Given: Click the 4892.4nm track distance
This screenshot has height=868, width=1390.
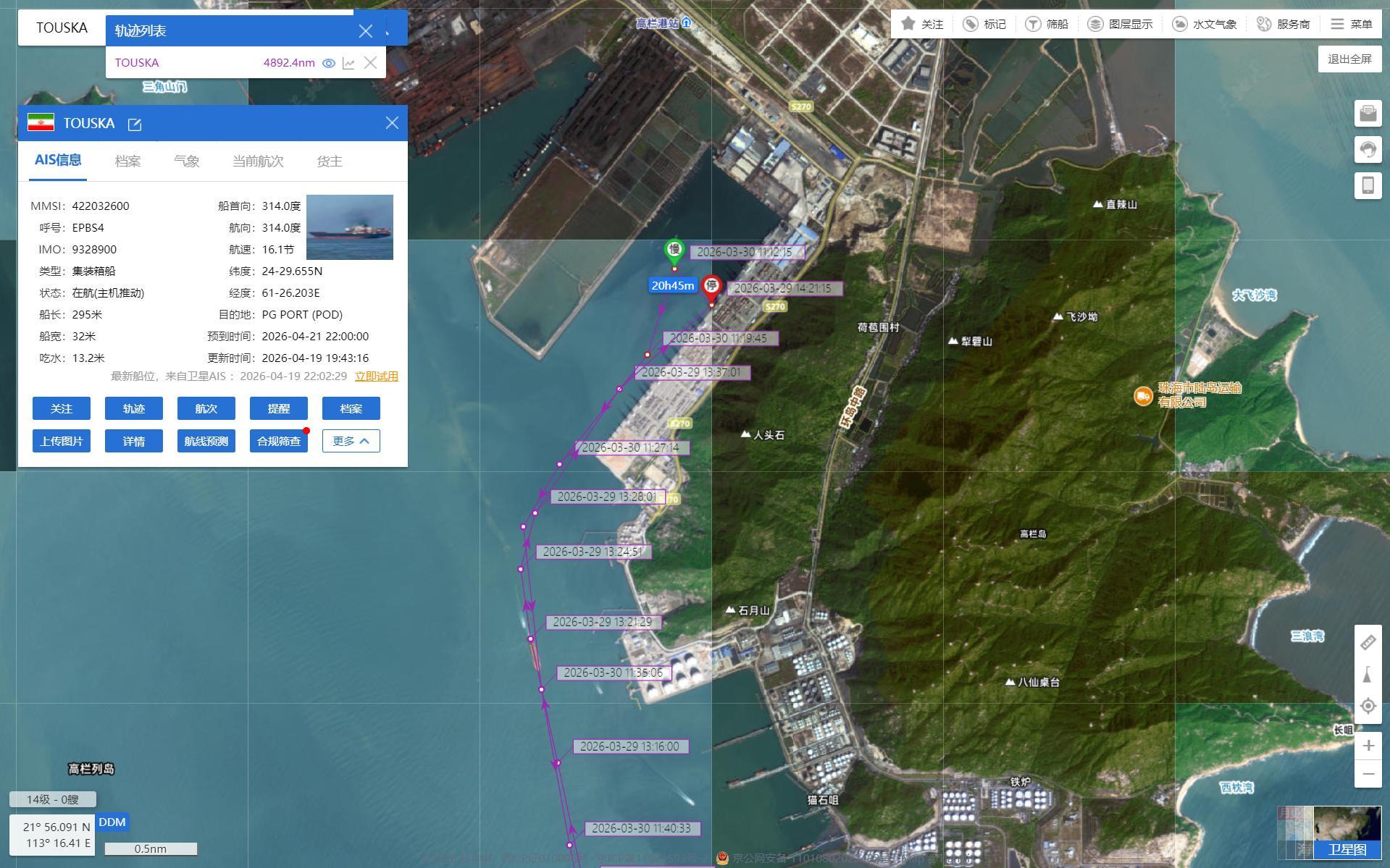Looking at the screenshot, I should tap(289, 63).
